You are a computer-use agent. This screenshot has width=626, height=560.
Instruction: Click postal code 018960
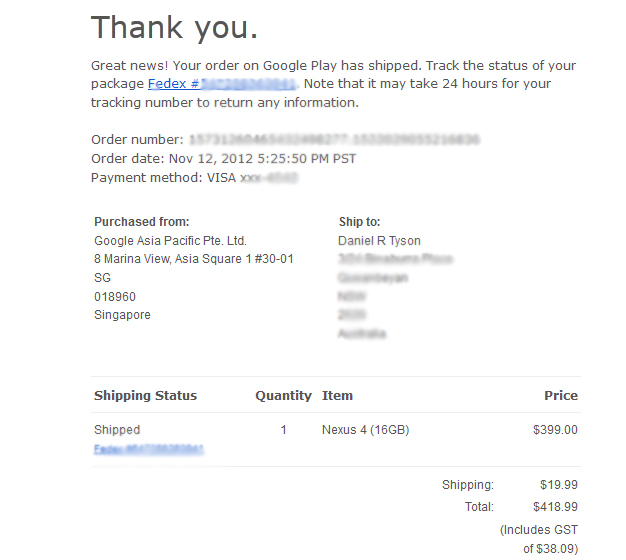tap(115, 297)
